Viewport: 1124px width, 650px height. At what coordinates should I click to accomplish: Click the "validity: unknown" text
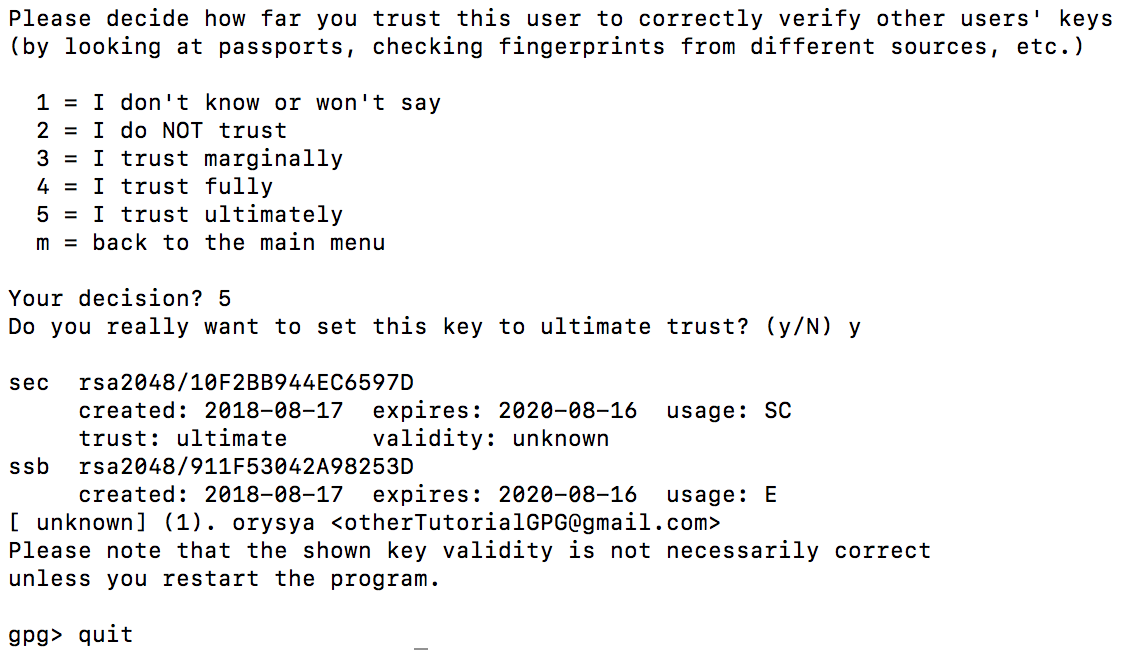pos(490,439)
